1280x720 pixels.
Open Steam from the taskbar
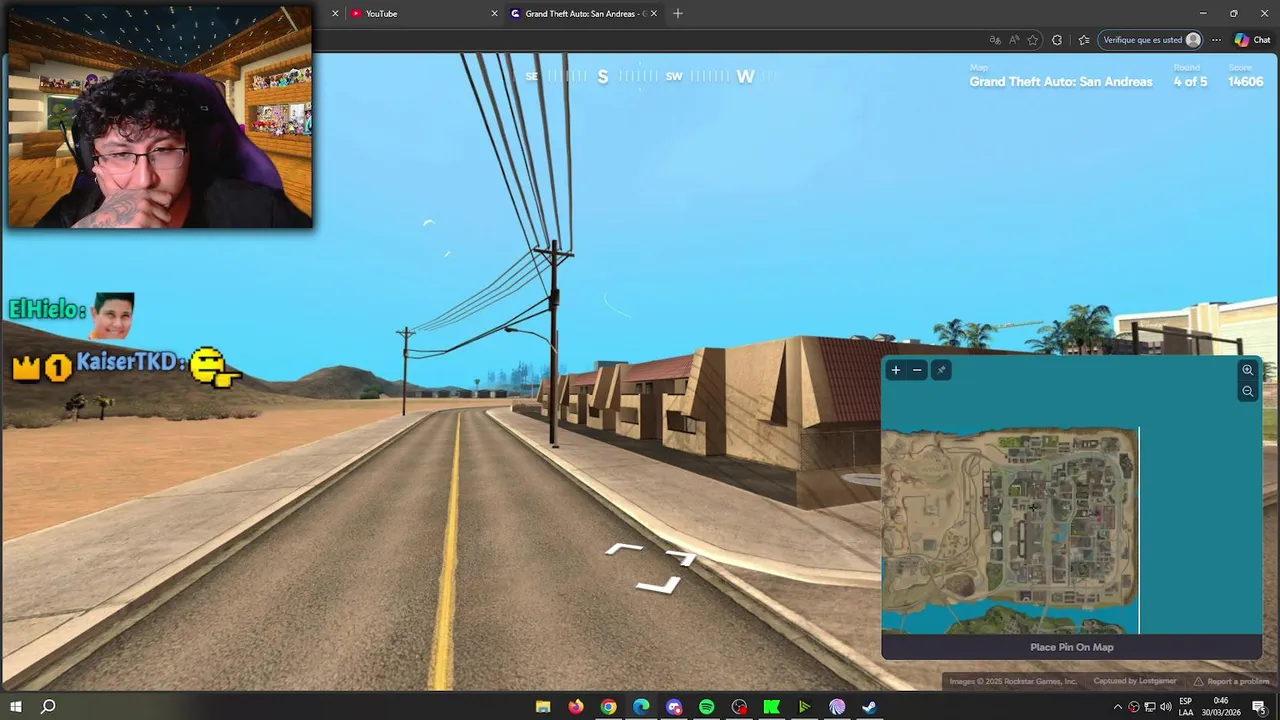coord(870,707)
